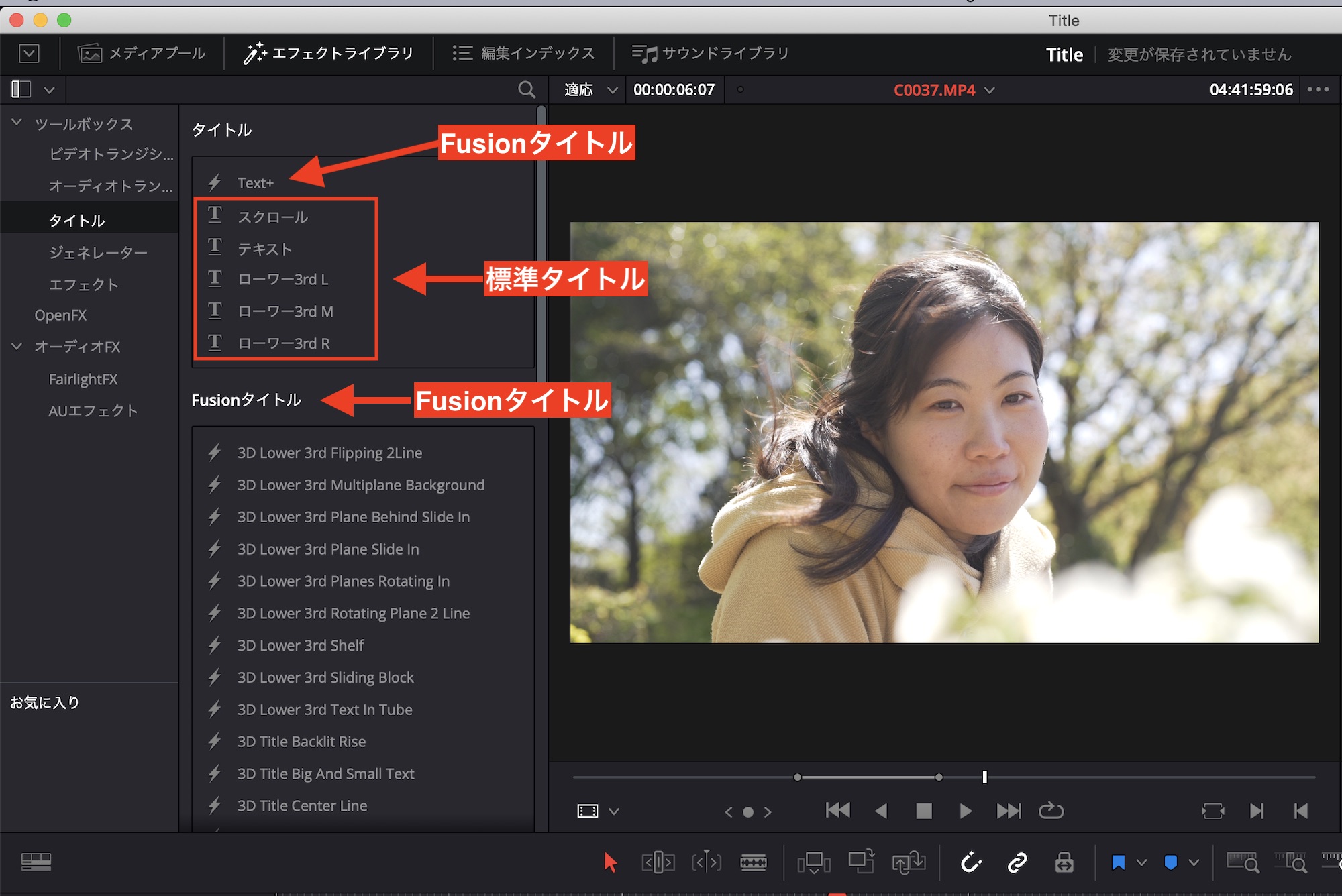Select the Text+ title item
The image size is (1342, 896).
pos(255,183)
